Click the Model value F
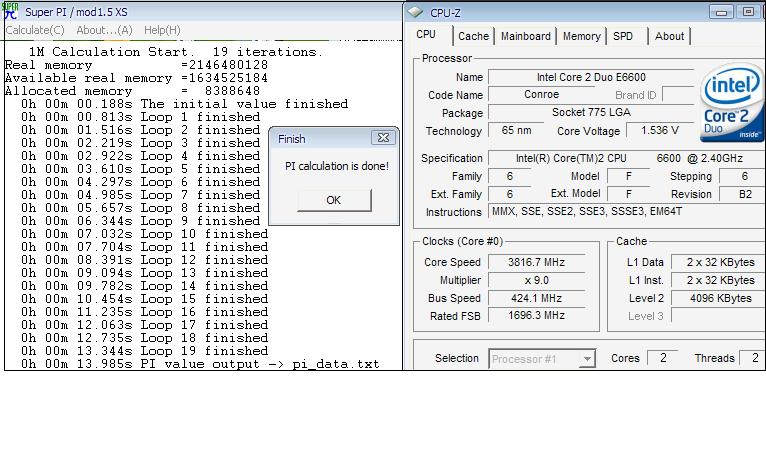 (x=629, y=176)
